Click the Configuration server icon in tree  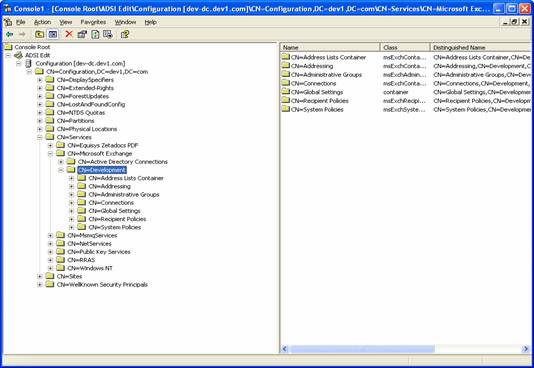pos(29,63)
